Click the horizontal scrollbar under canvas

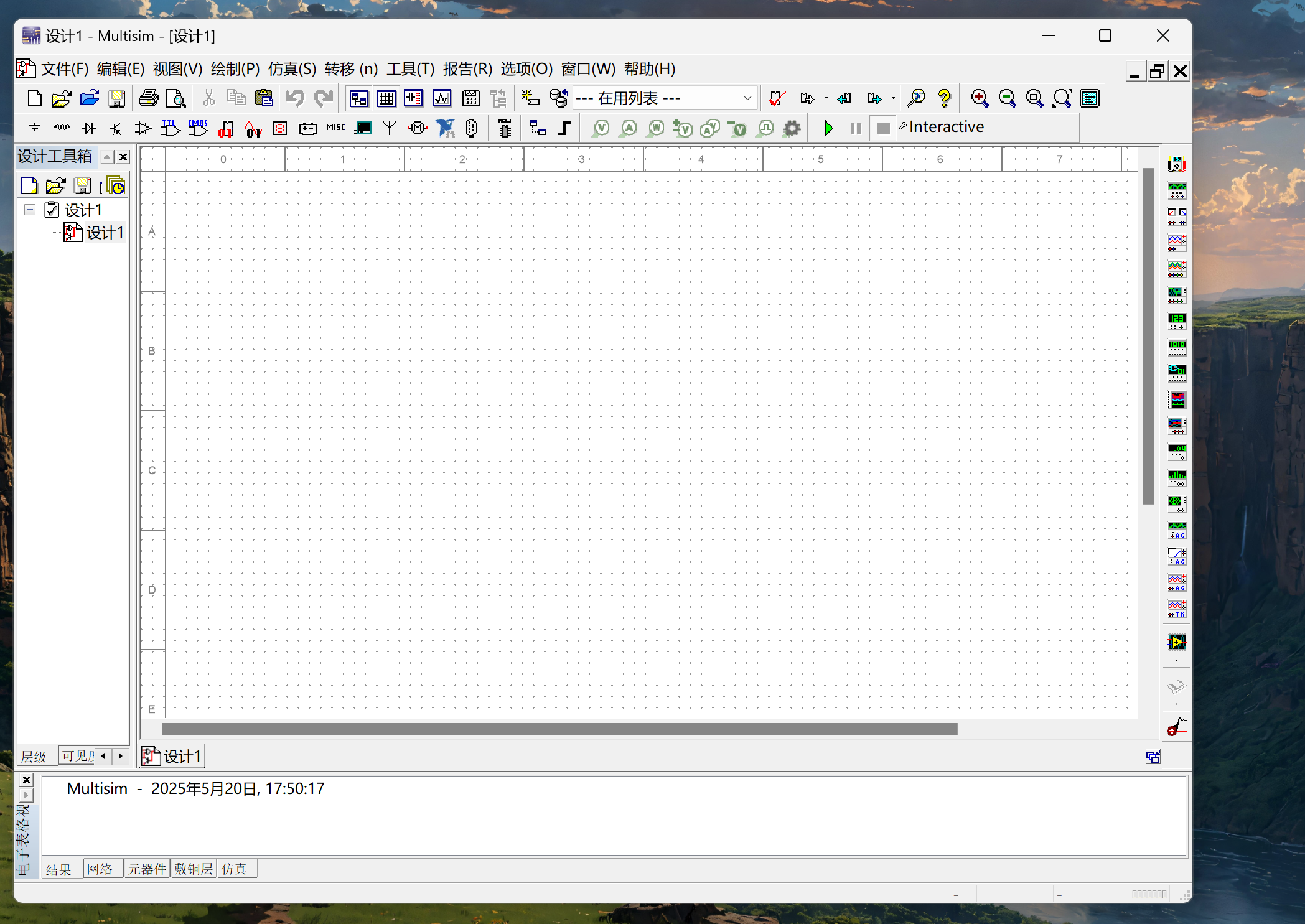[x=559, y=729]
